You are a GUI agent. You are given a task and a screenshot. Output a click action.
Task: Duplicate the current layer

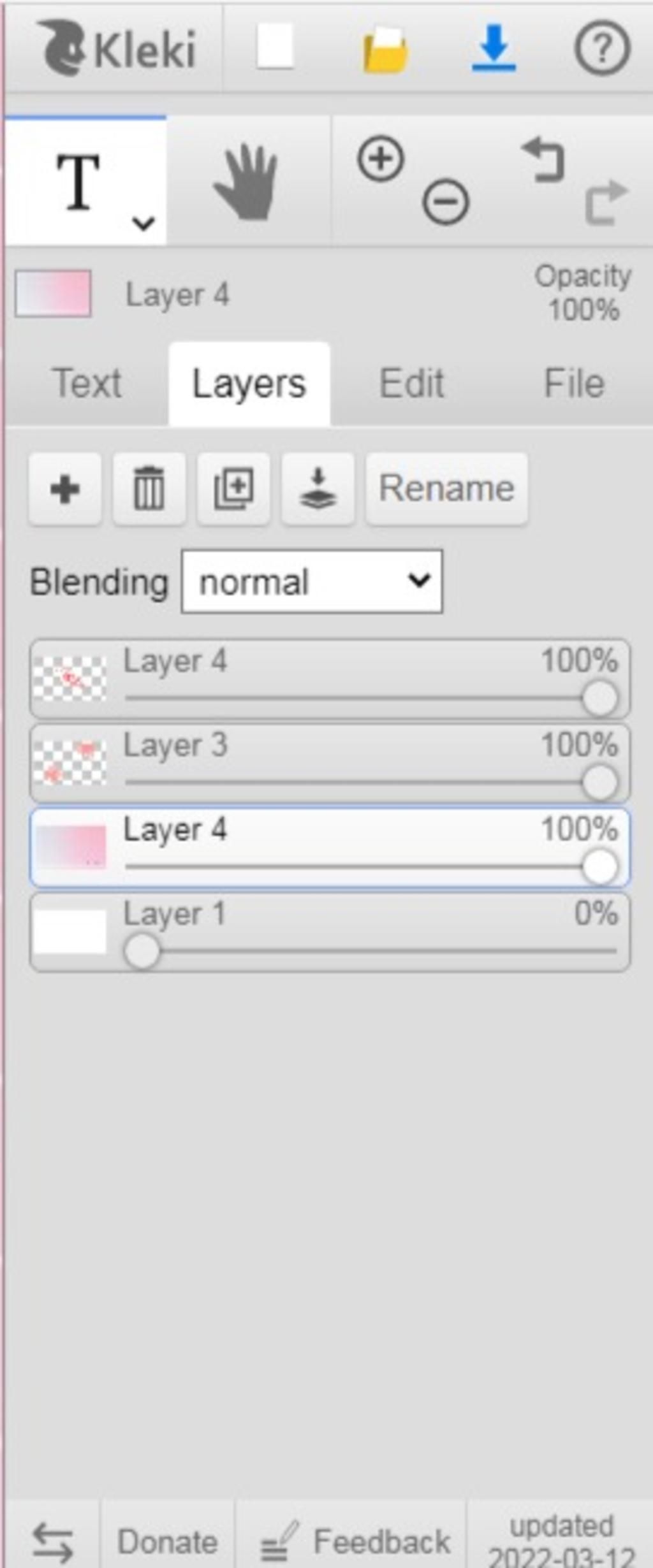click(233, 489)
